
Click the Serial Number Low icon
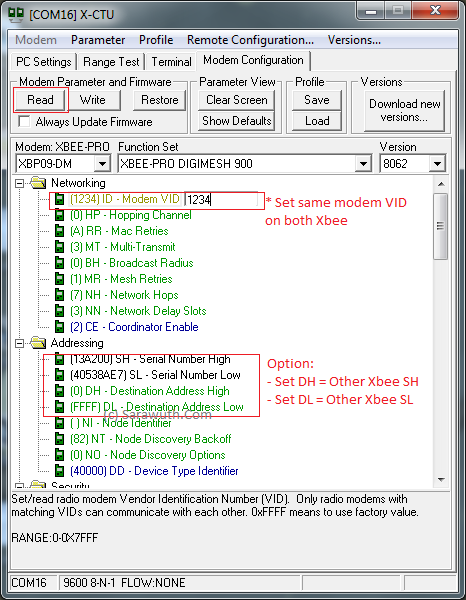(x=60, y=375)
